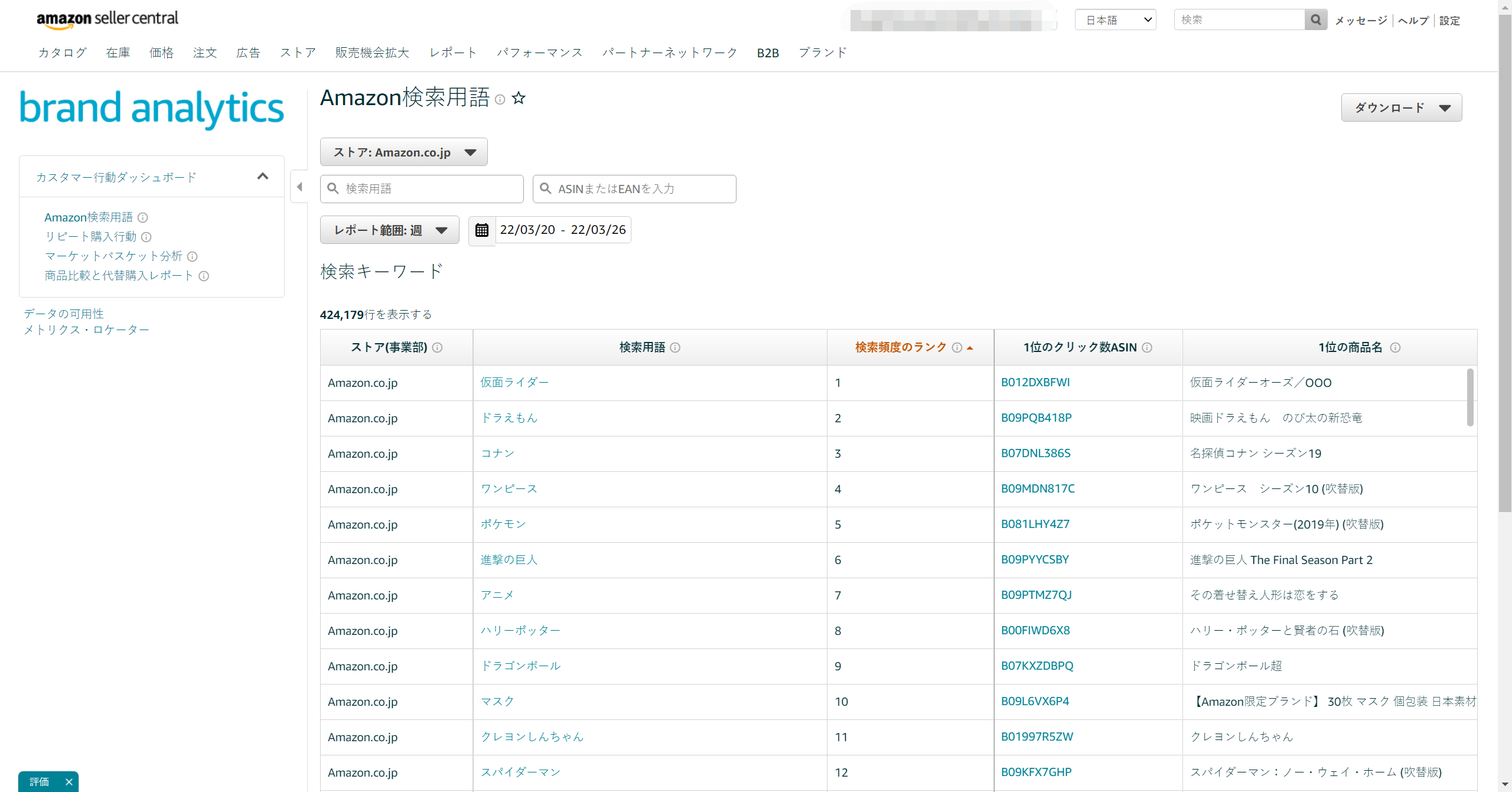The width and height of the screenshot is (1512, 792).
Task: Open the ダウンロード dropdown
Action: (x=1402, y=107)
